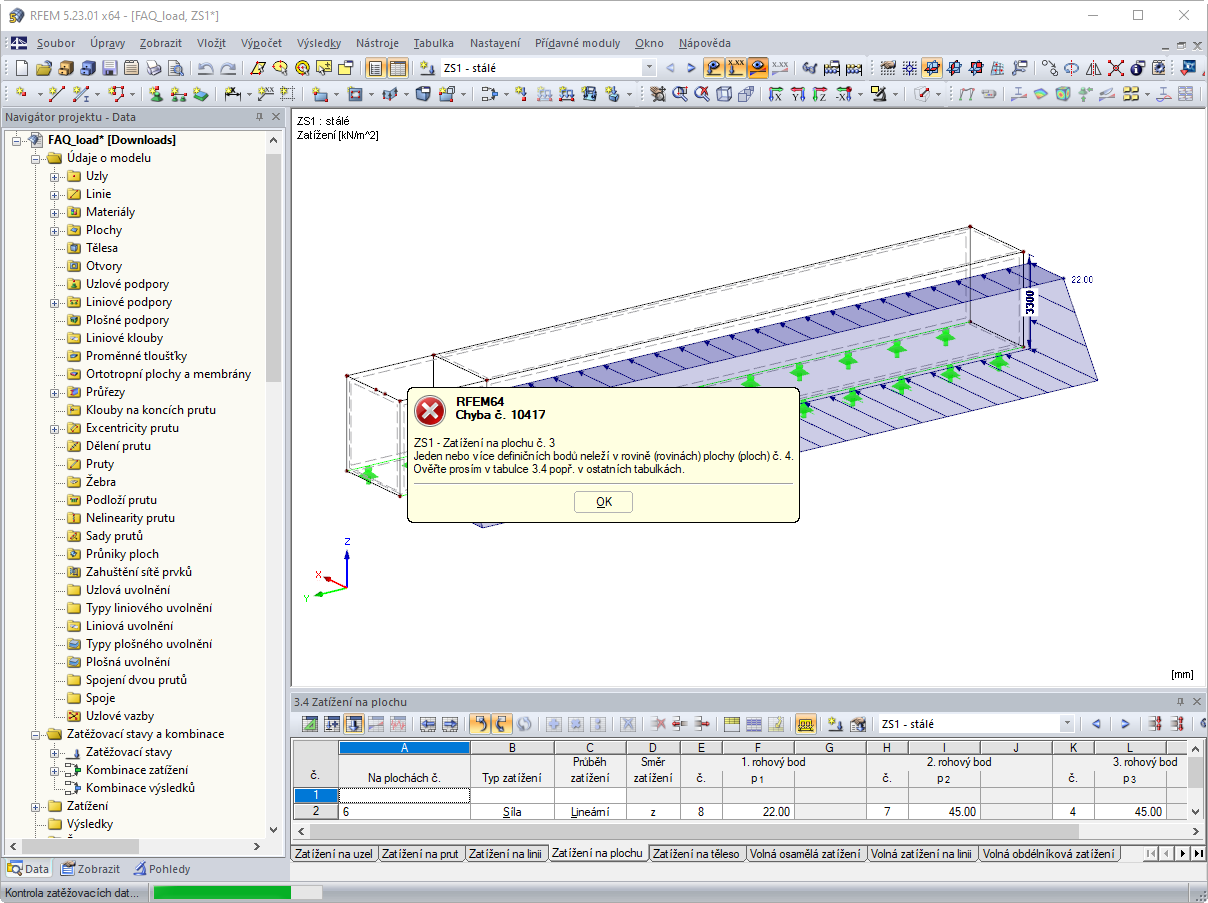Viewport: 1208px width, 903px height.
Task: Toggle the show loads button
Action: 714,68
